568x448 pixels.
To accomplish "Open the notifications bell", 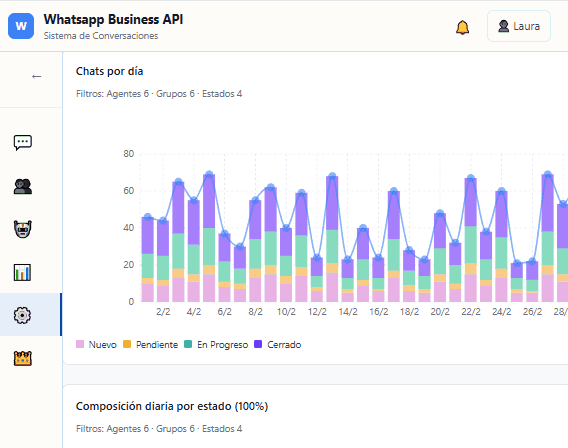I will tap(462, 27).
